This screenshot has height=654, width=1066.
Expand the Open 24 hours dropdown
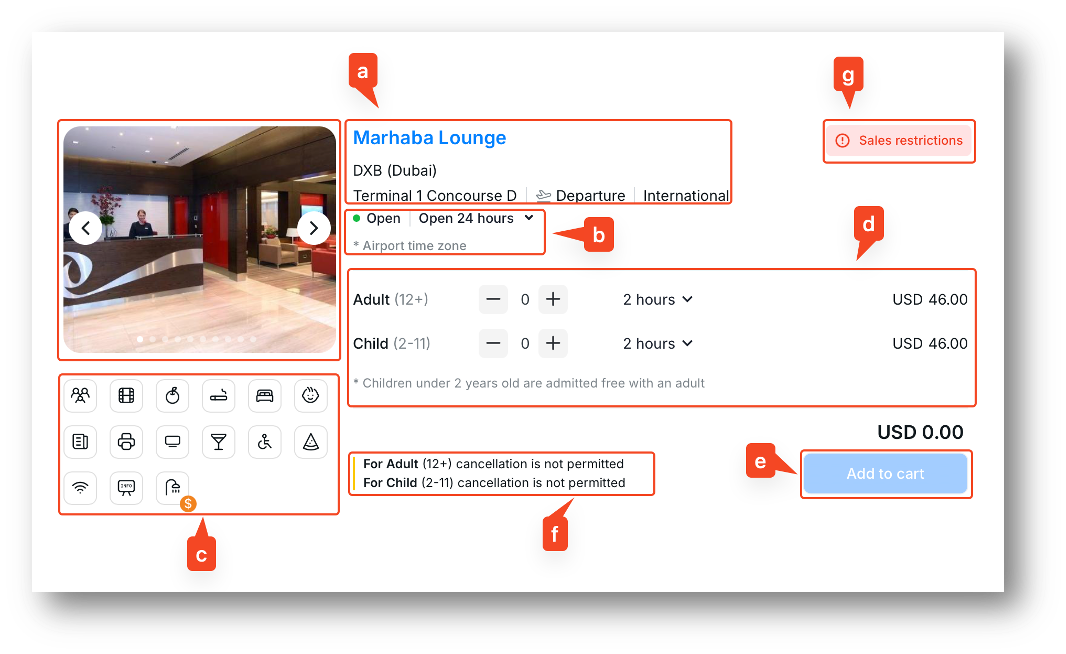coord(476,218)
